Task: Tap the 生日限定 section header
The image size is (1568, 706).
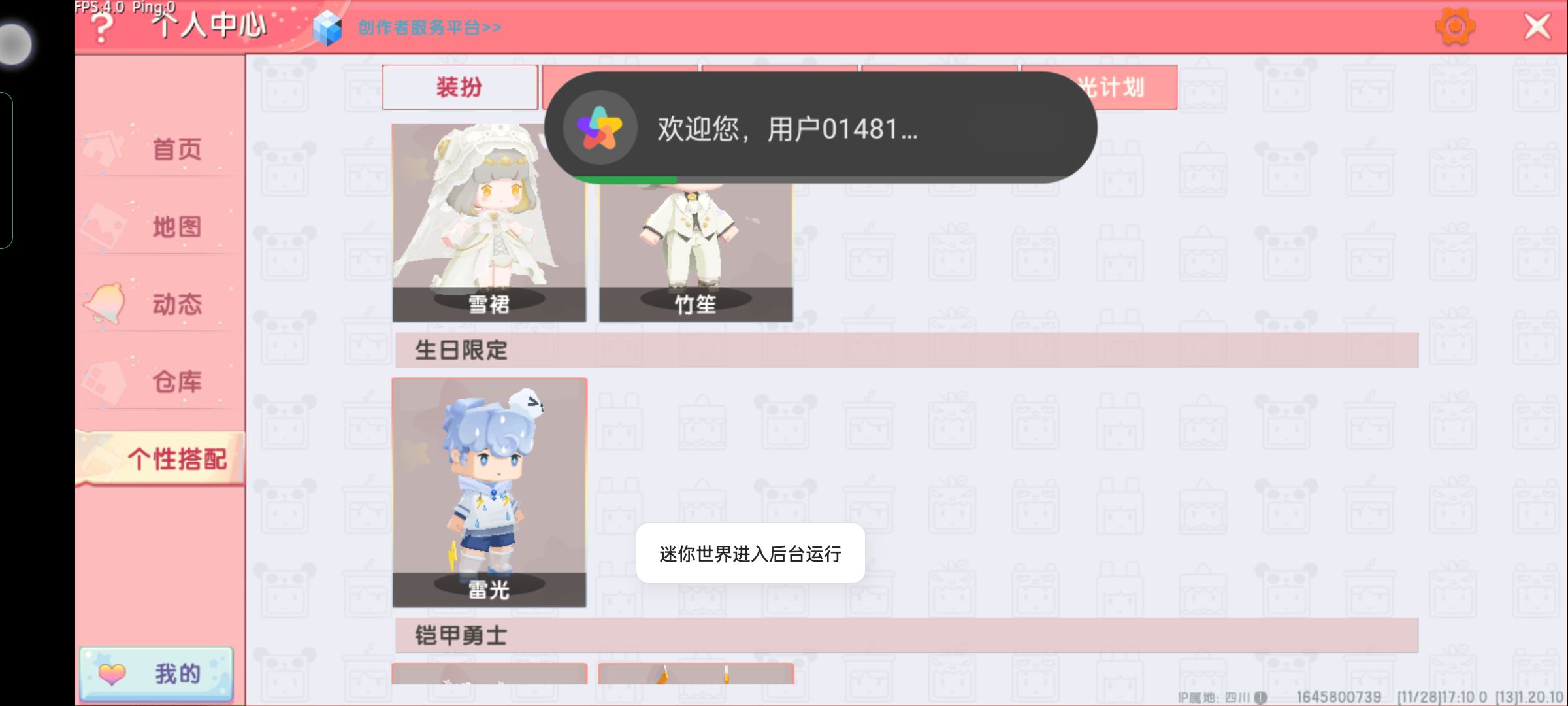Action: click(906, 350)
